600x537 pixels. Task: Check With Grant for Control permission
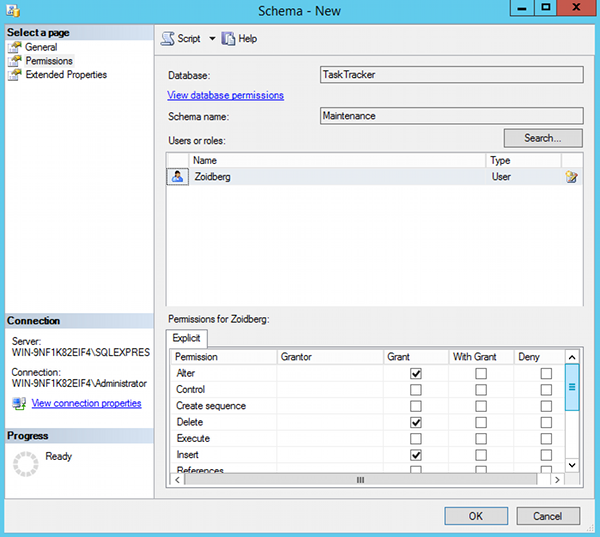tap(481, 390)
